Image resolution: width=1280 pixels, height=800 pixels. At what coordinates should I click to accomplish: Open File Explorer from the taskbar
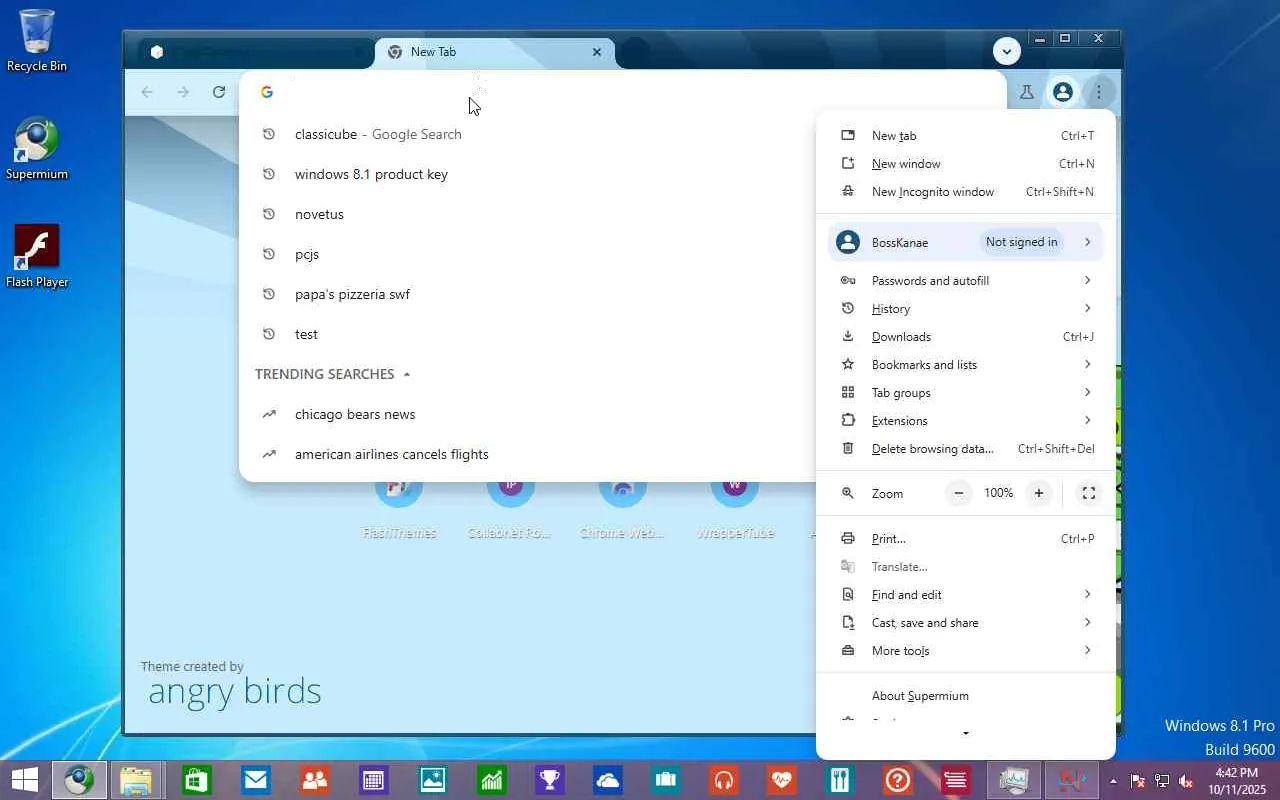(136, 780)
